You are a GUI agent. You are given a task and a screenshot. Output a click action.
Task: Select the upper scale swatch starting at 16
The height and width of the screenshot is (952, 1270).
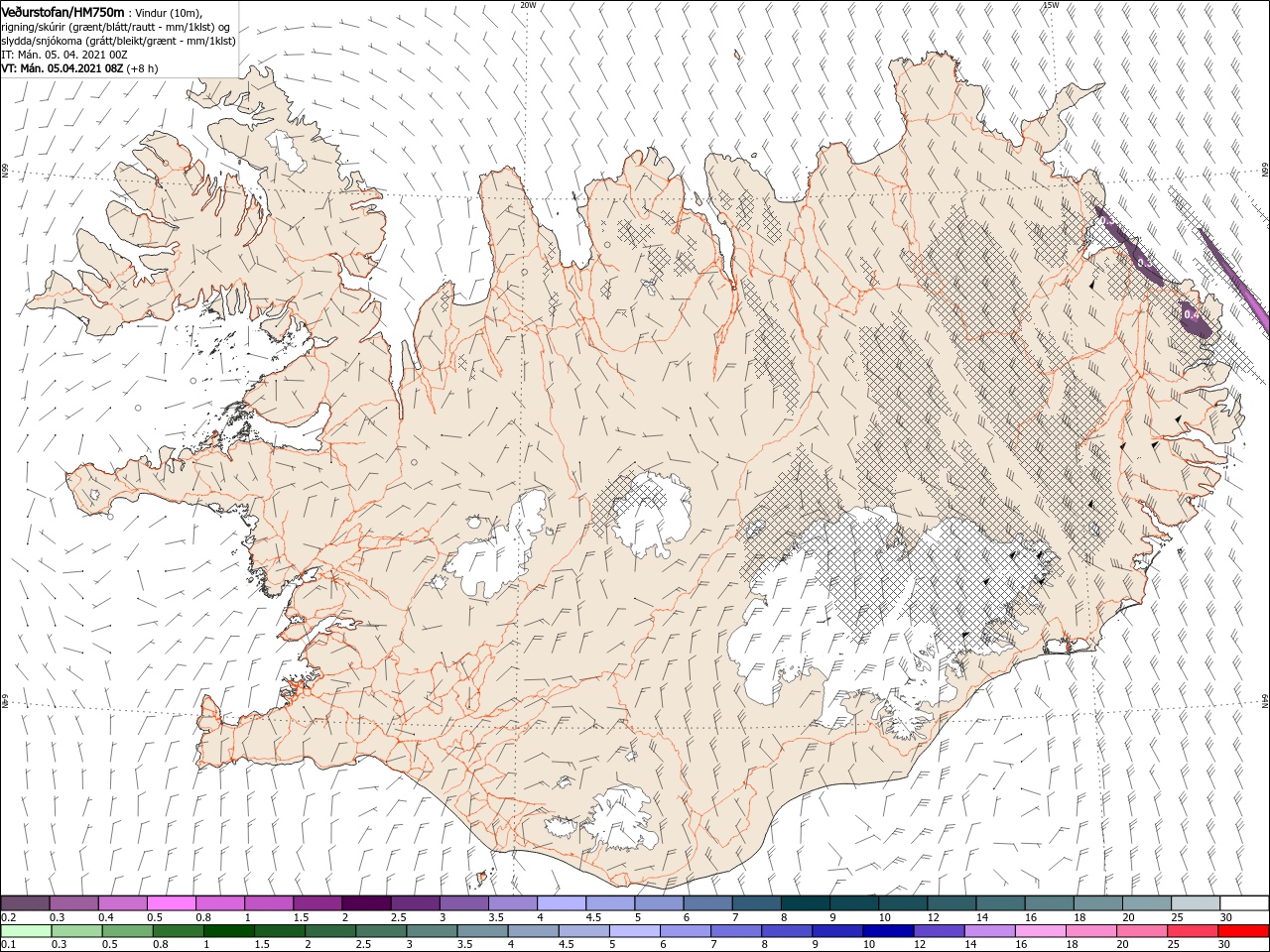point(1048,903)
